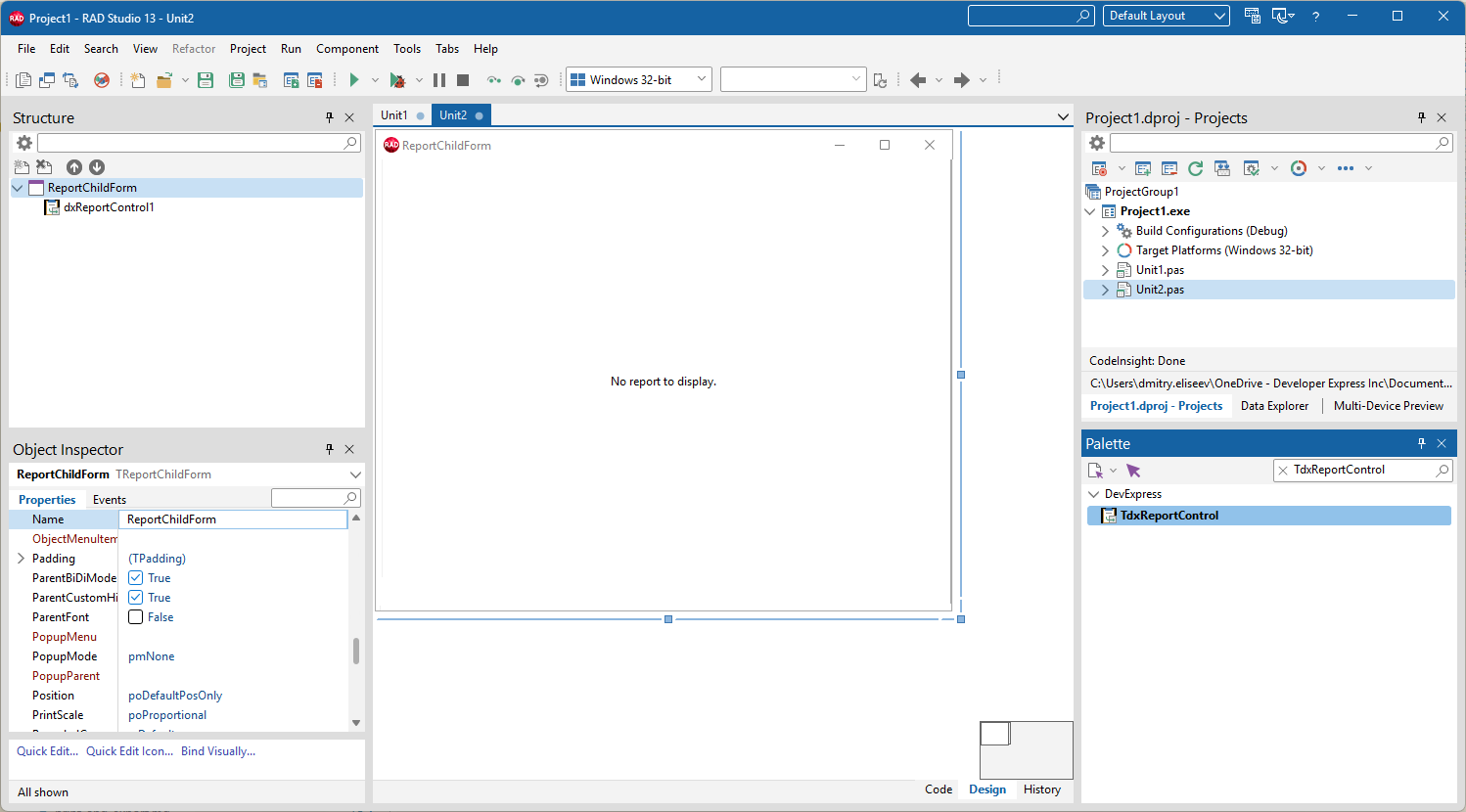Open Structure panel settings gear

click(24, 143)
